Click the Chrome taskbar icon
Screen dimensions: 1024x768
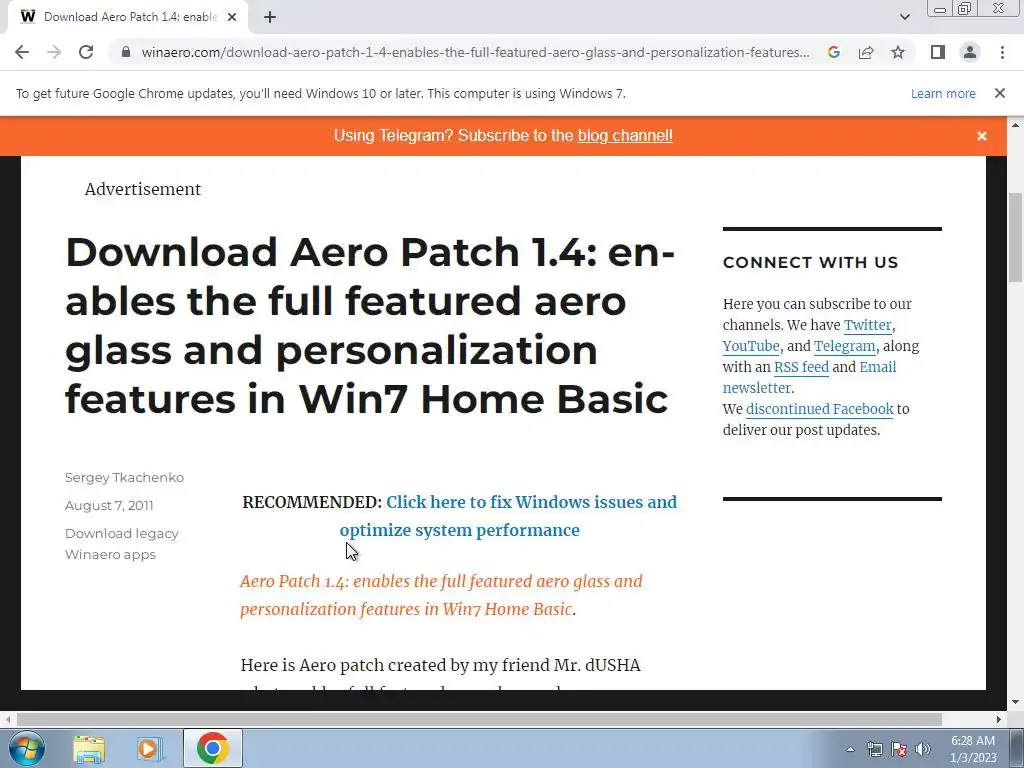click(213, 748)
